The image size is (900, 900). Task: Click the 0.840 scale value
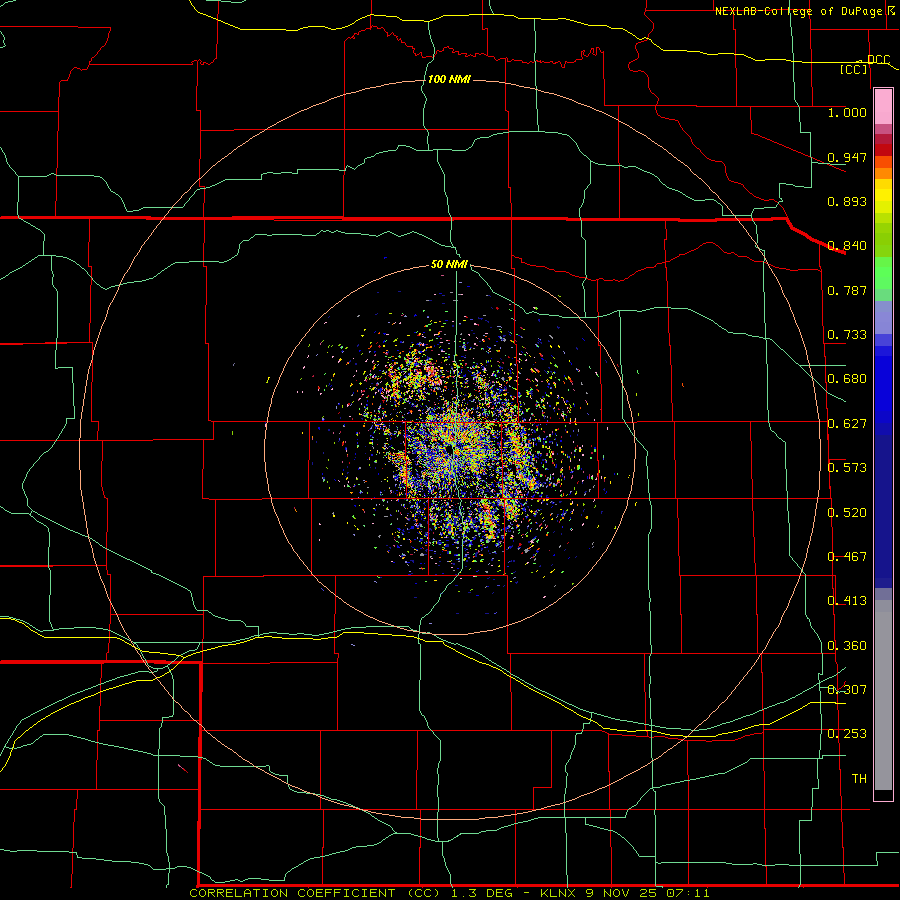tap(847, 246)
